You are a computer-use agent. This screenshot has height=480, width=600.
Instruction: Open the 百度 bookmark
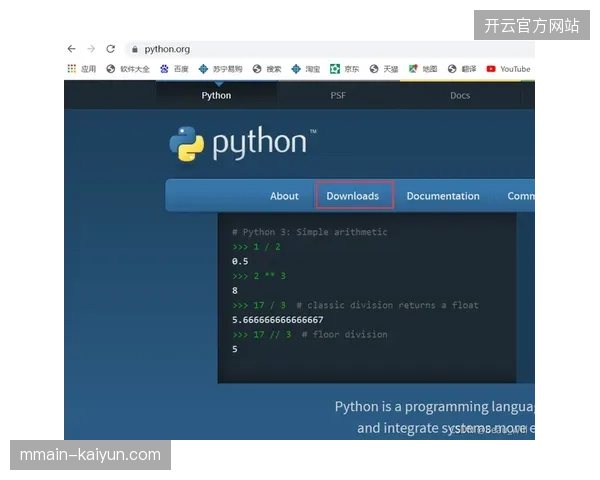174,69
